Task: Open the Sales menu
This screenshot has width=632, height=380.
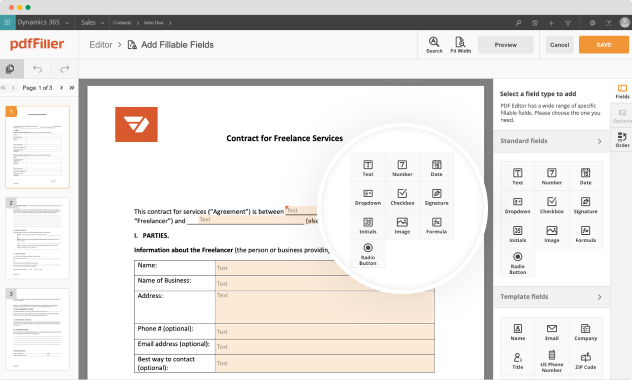Action: click(x=92, y=23)
